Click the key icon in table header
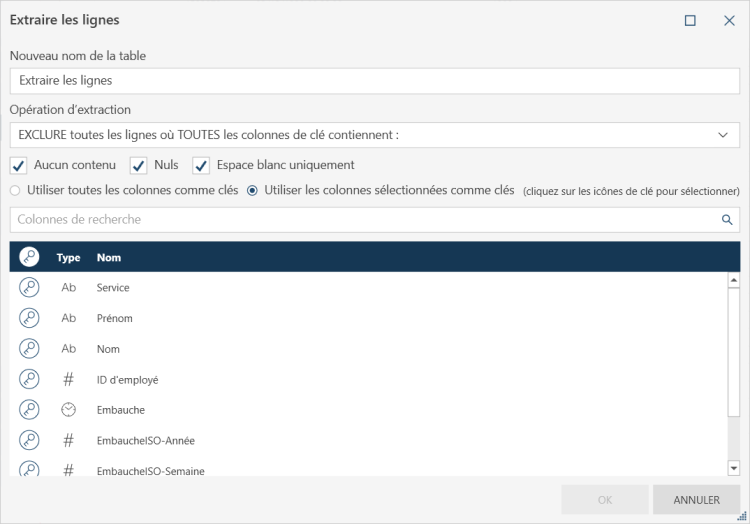This screenshot has width=750, height=524. (x=29, y=257)
